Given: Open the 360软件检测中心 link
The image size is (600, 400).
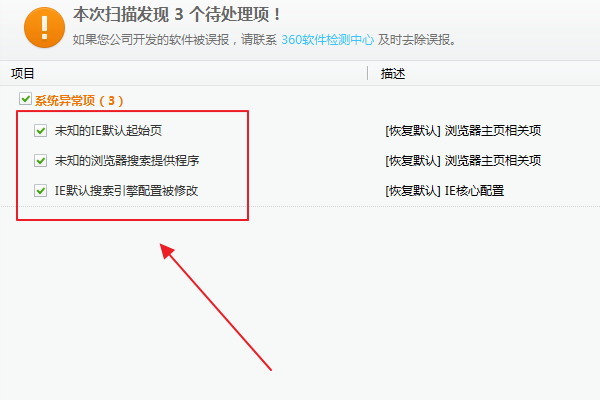Looking at the screenshot, I should coord(327,39).
